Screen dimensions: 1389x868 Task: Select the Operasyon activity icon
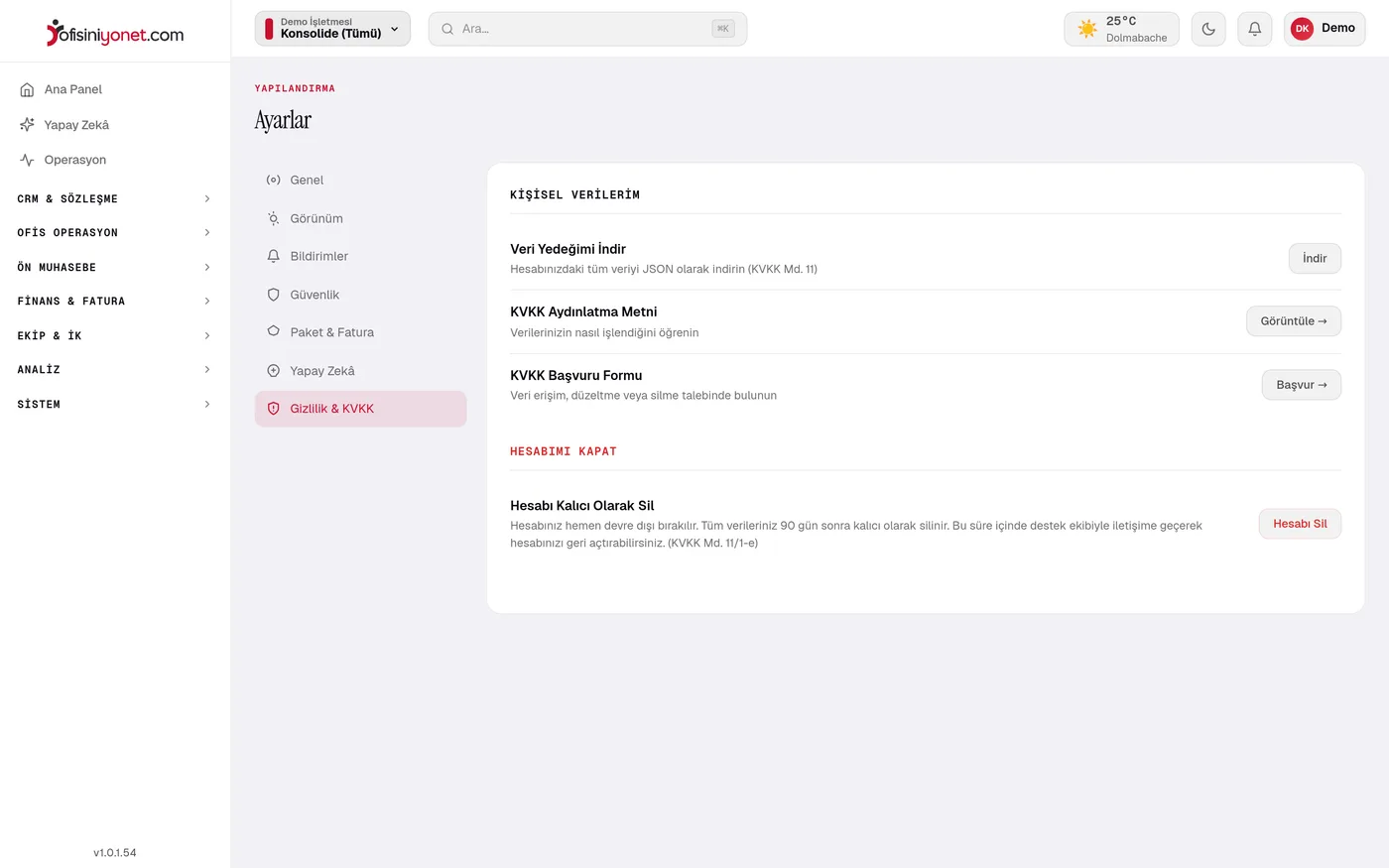(x=27, y=160)
